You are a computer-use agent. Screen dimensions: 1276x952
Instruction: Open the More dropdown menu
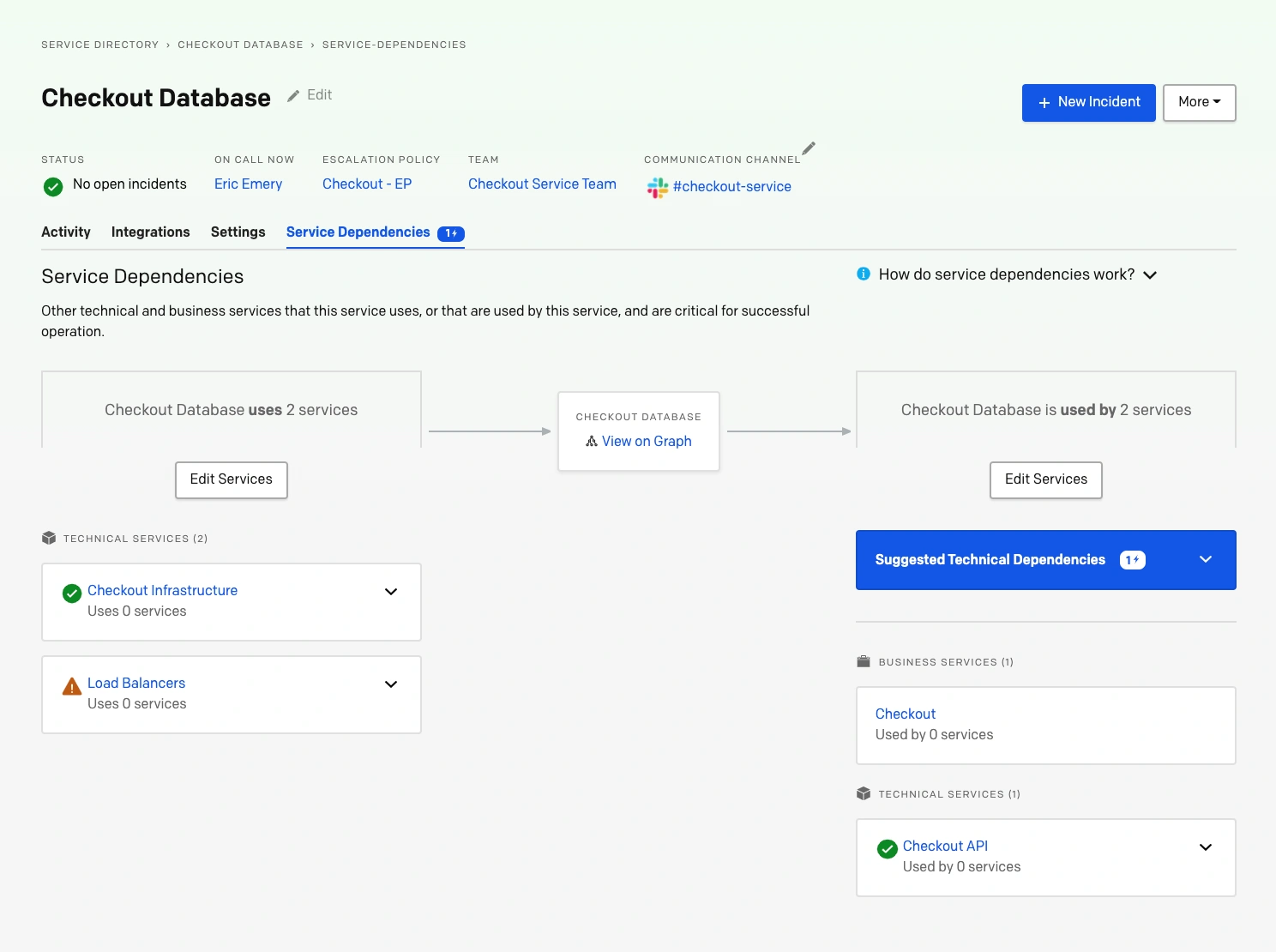(1199, 102)
